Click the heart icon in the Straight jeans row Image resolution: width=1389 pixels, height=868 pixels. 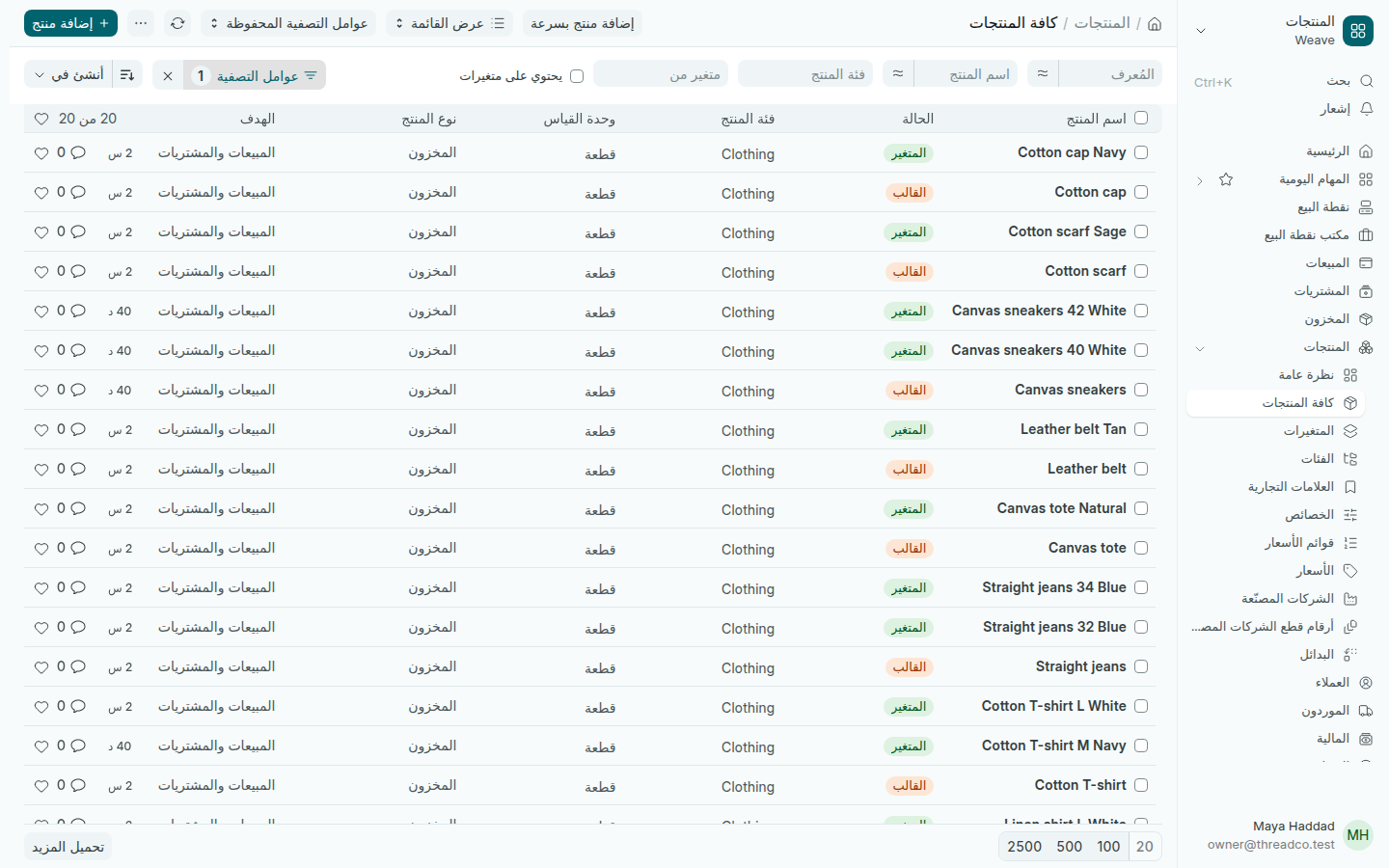click(x=41, y=667)
